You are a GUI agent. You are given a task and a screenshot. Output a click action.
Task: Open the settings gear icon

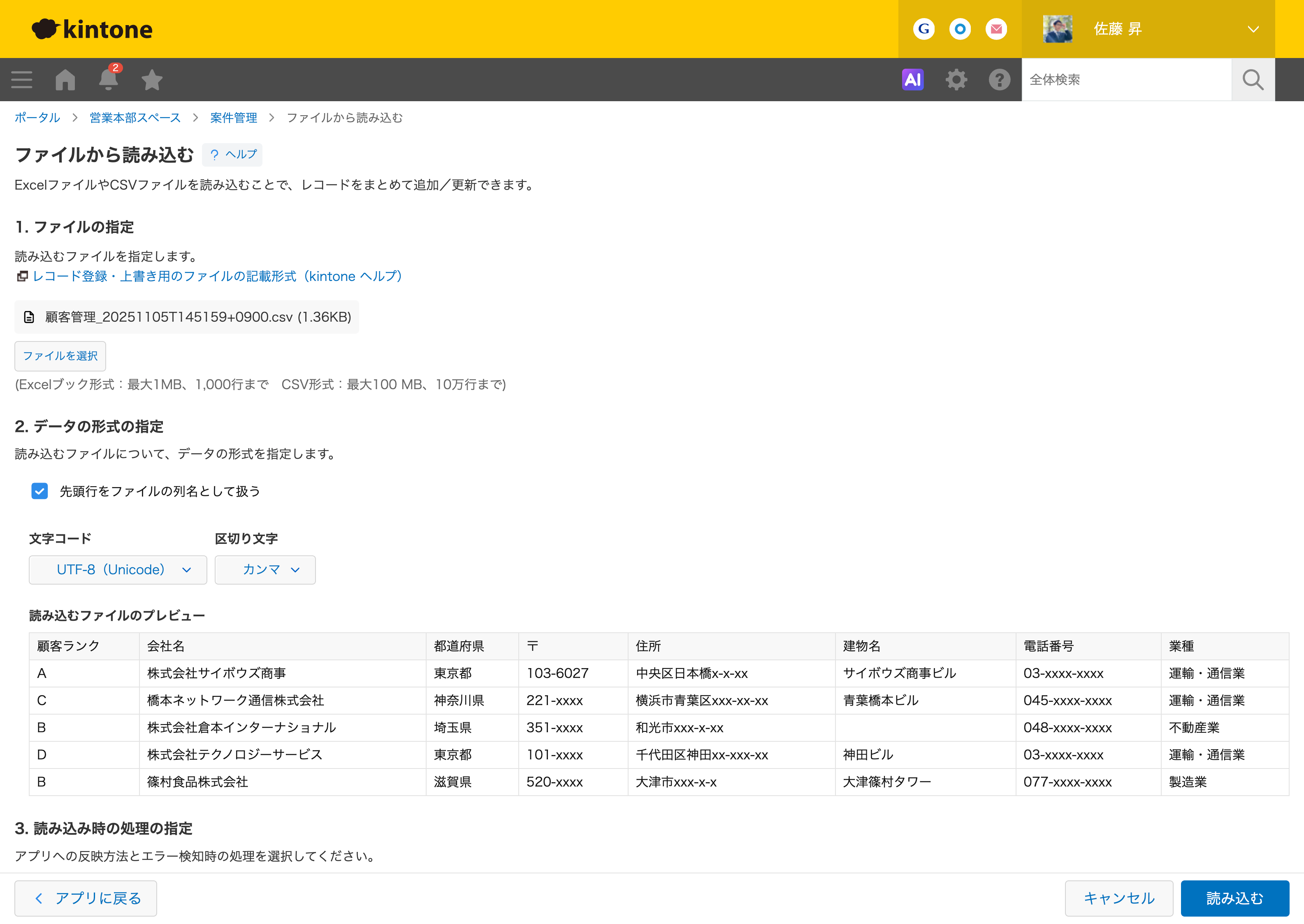coord(956,80)
